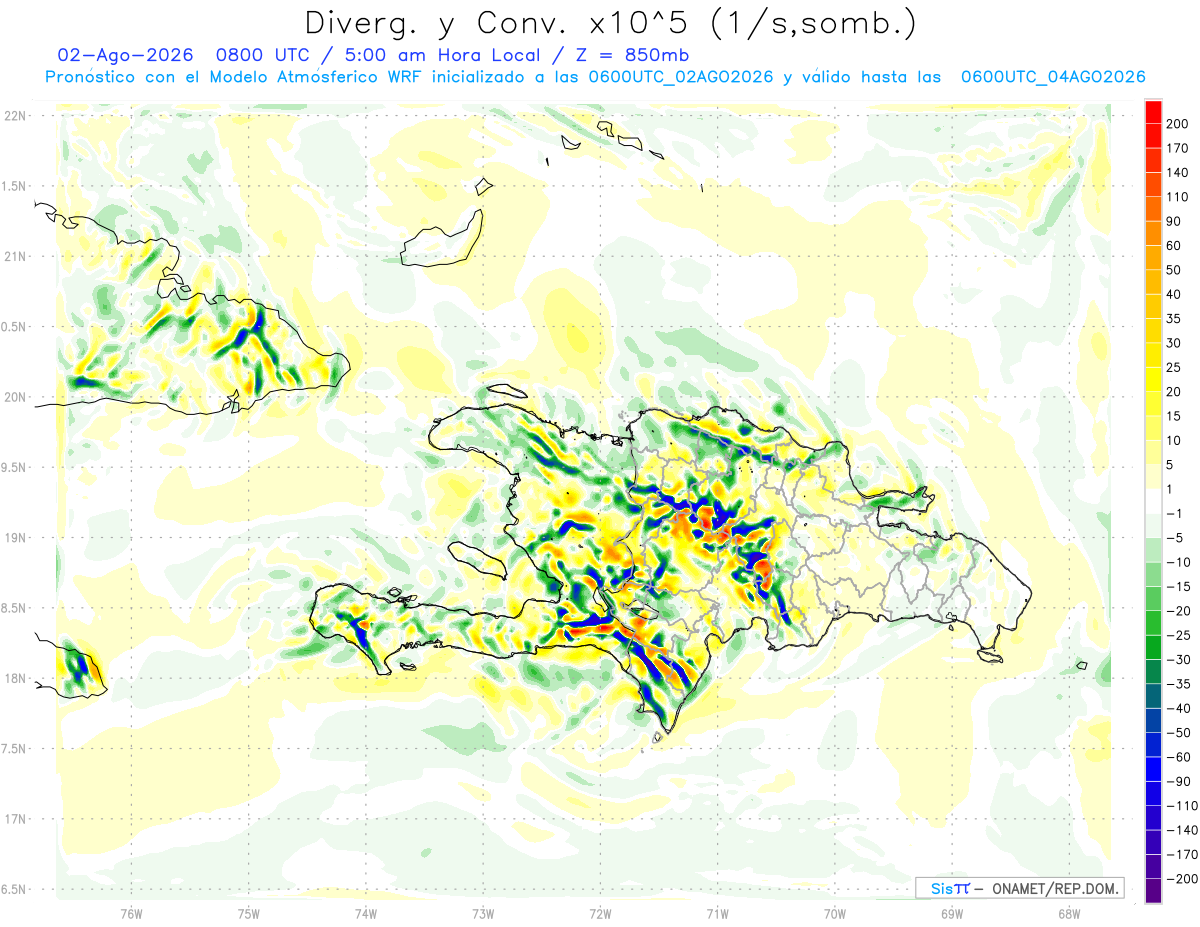Click the darkest purple swatch below -200
The image size is (1200, 927).
[1153, 891]
